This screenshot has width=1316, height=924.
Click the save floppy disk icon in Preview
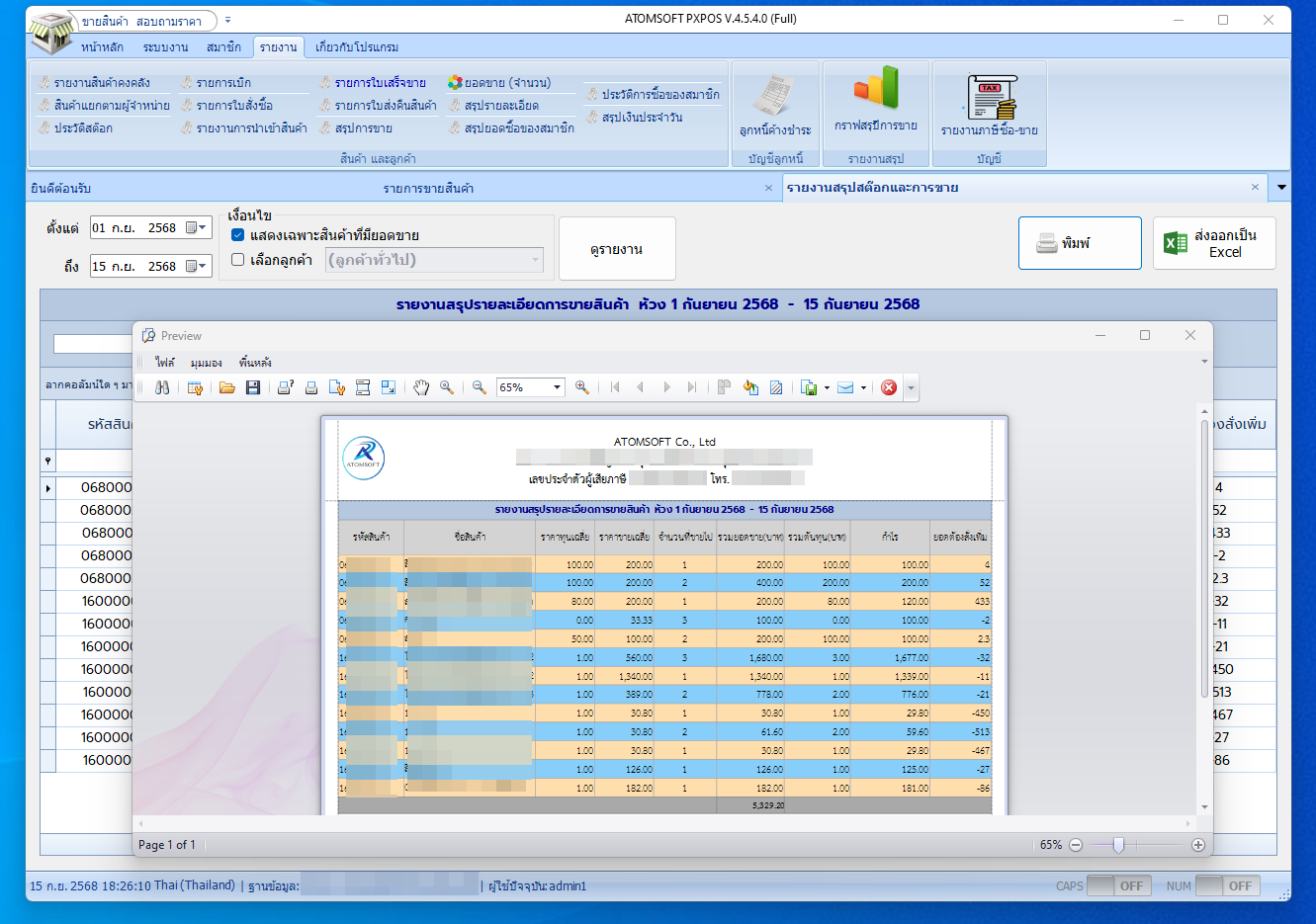click(253, 387)
